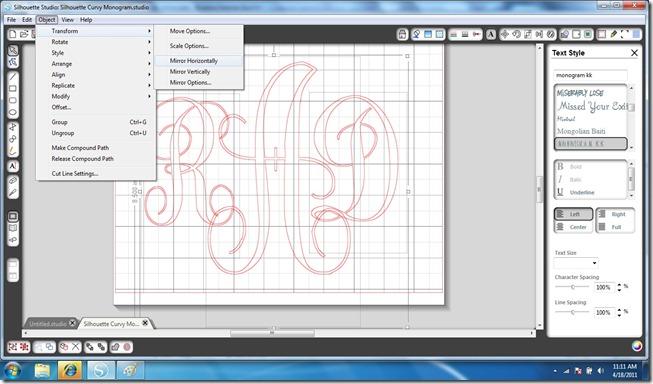This screenshot has height=384, width=653.
Task: Open Internet Explorer from the taskbar
Action: tap(70, 370)
